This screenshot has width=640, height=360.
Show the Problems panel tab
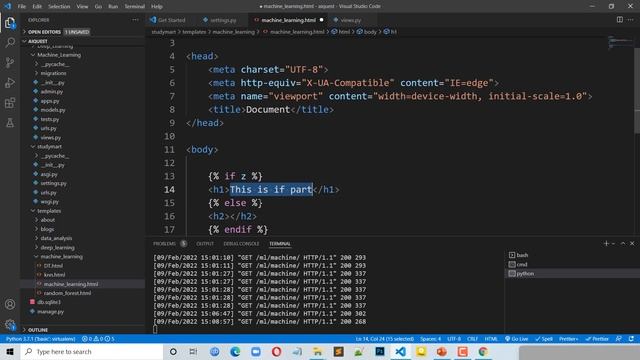pos(164,243)
